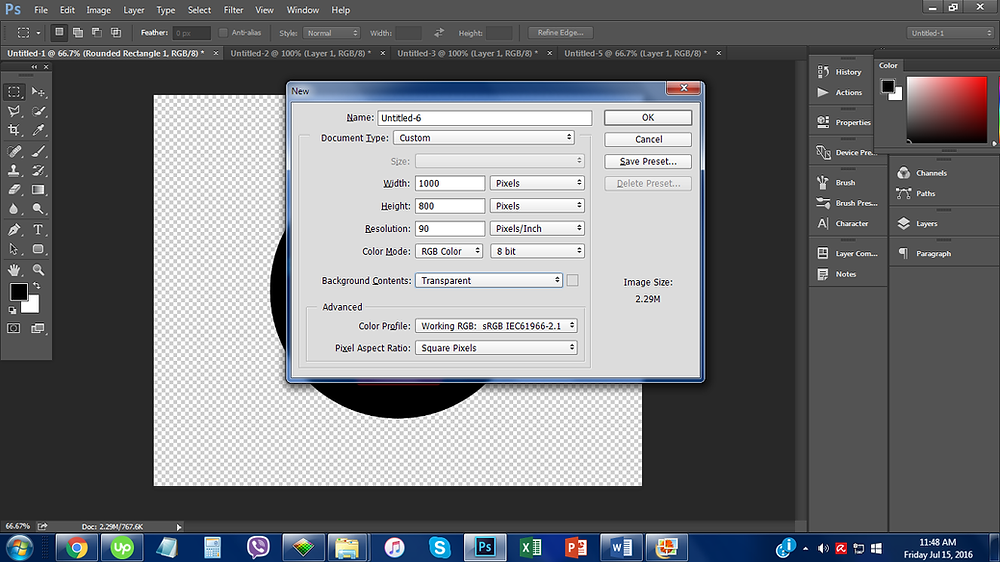Viewport: 1000px width, 562px height.
Task: Select the Pen tool
Action: (14, 230)
